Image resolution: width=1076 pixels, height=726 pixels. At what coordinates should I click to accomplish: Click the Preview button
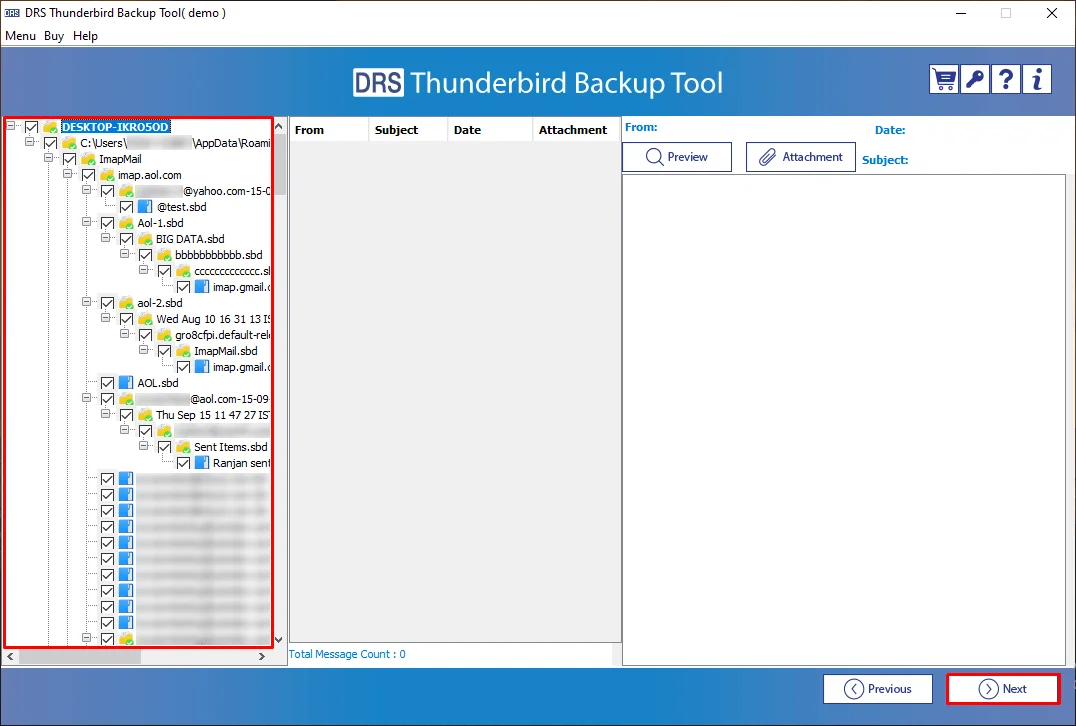[x=677, y=157]
